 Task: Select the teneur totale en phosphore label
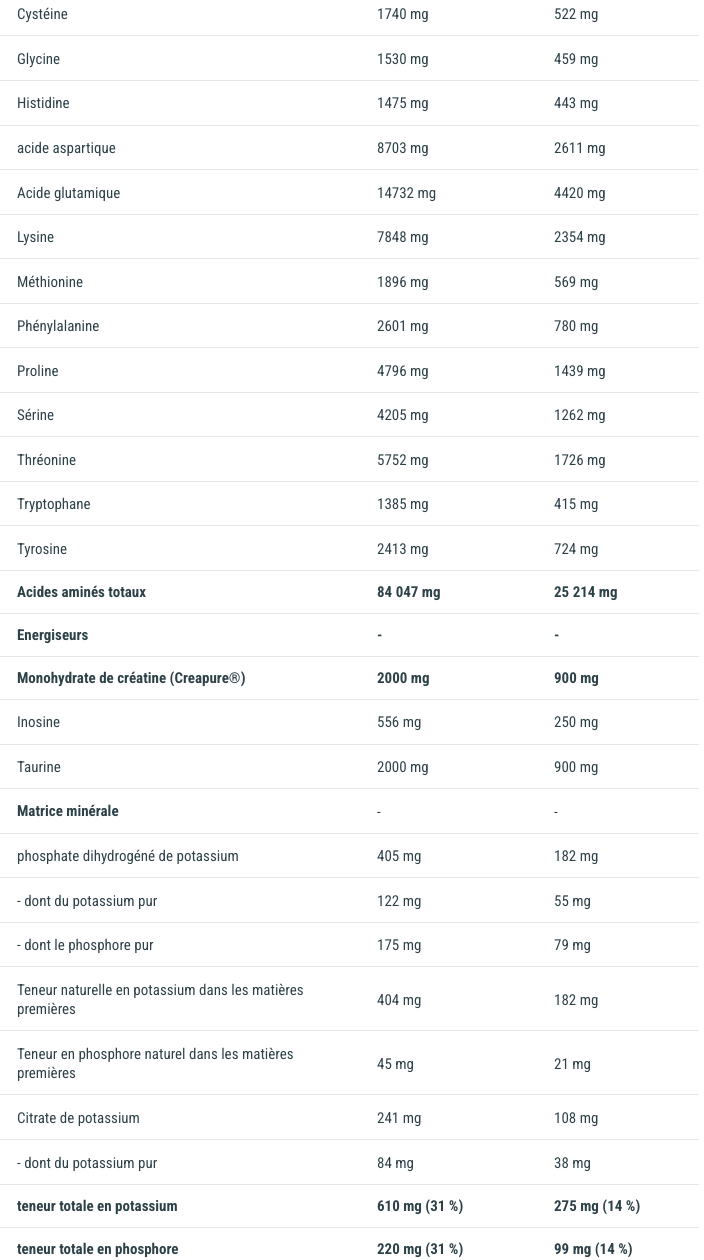97,1249
